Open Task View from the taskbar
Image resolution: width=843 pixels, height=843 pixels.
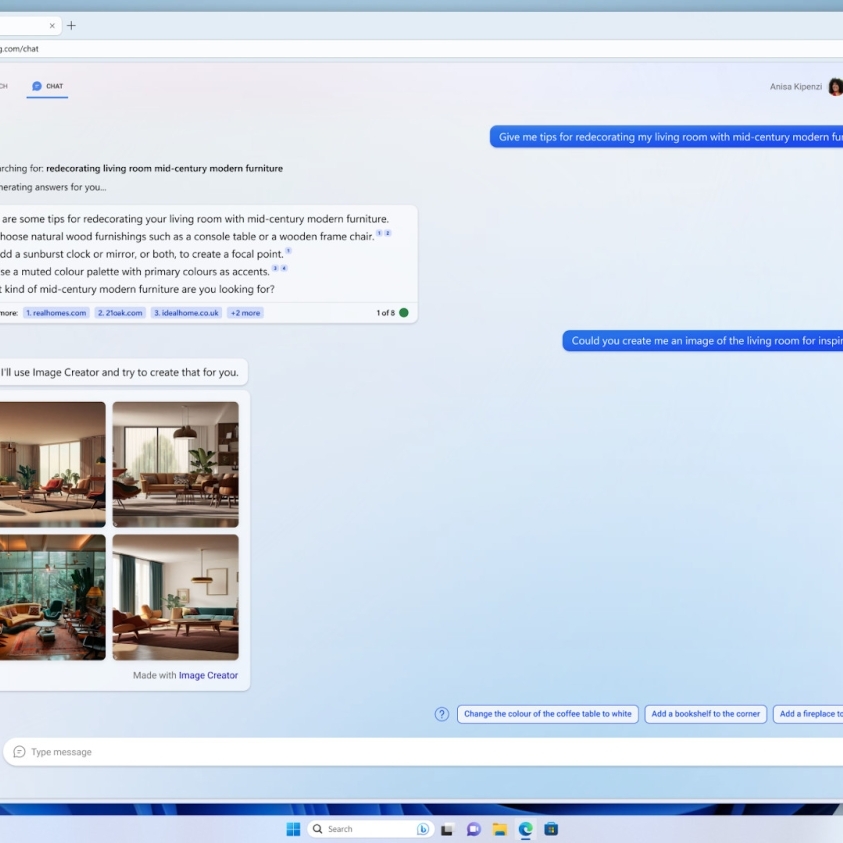click(448, 829)
